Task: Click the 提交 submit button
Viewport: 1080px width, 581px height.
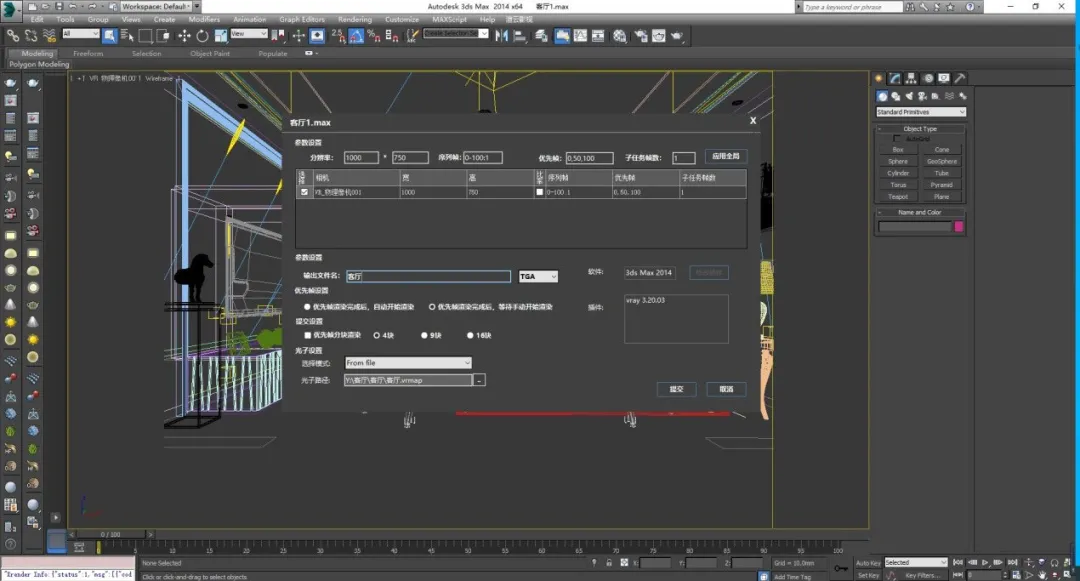Action: pos(676,389)
